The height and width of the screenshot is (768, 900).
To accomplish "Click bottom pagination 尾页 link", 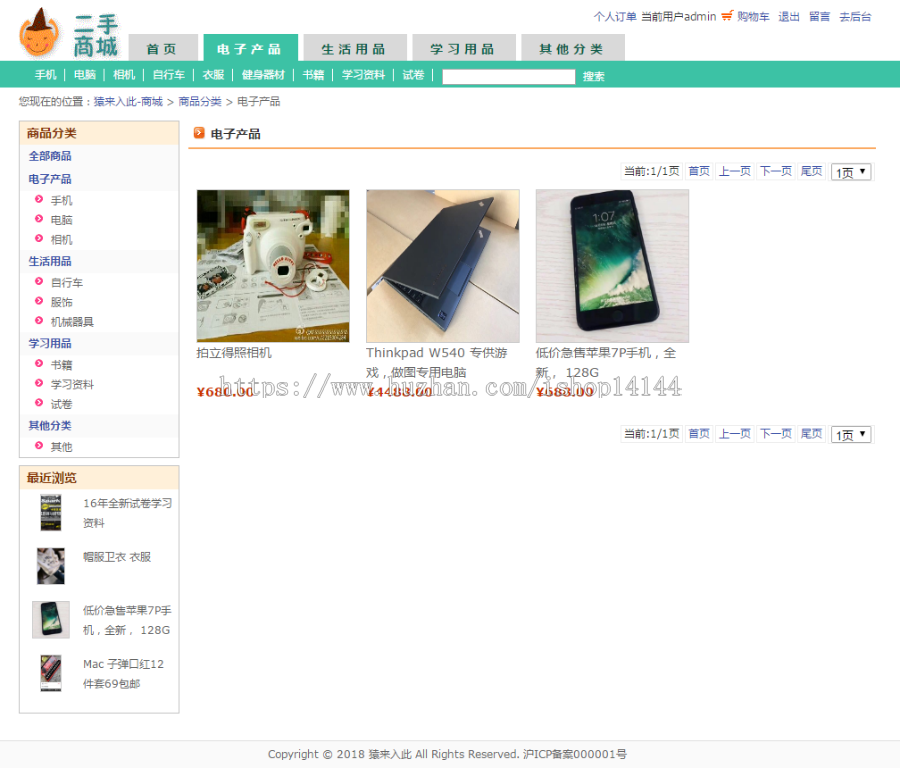I will 812,433.
